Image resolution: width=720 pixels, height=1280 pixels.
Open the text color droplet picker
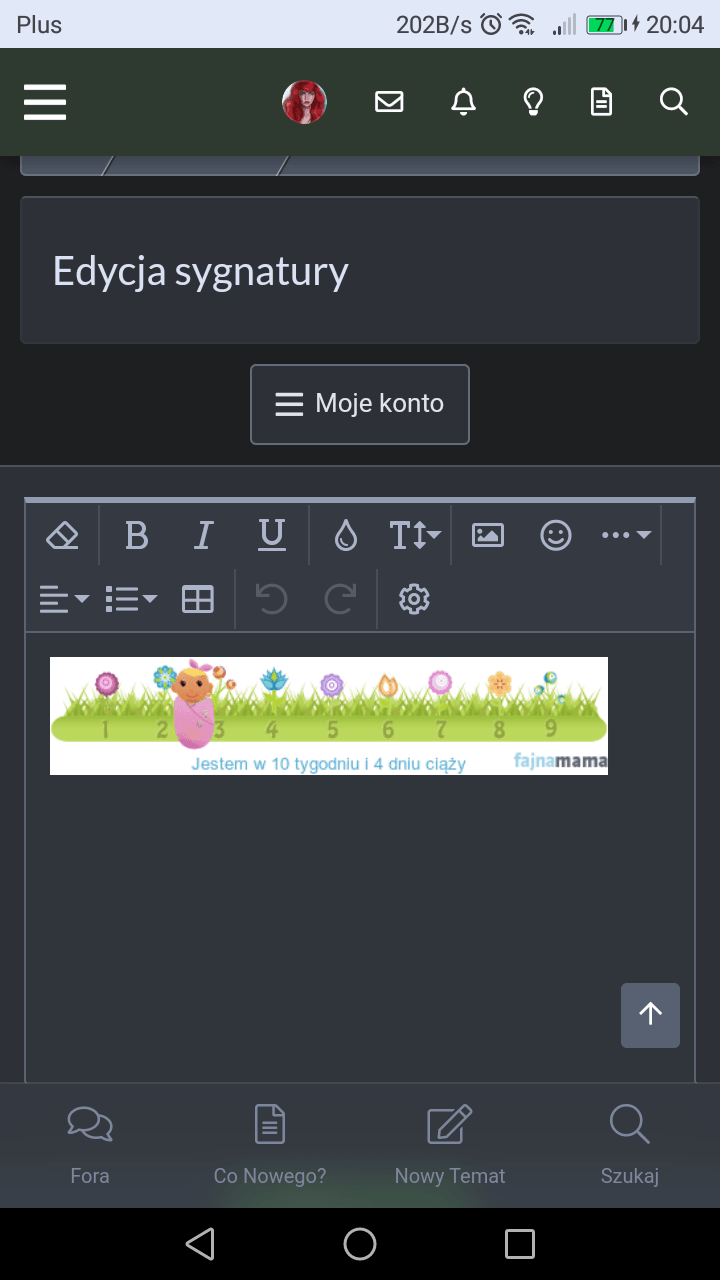click(x=346, y=536)
